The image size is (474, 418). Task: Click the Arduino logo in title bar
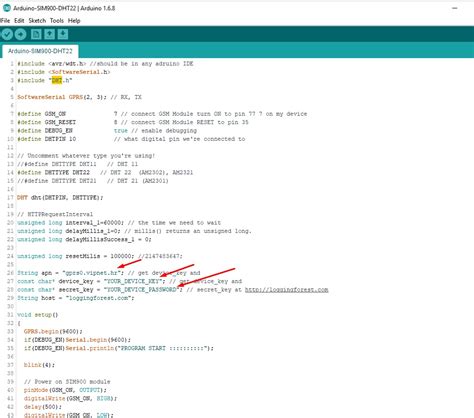6,8
